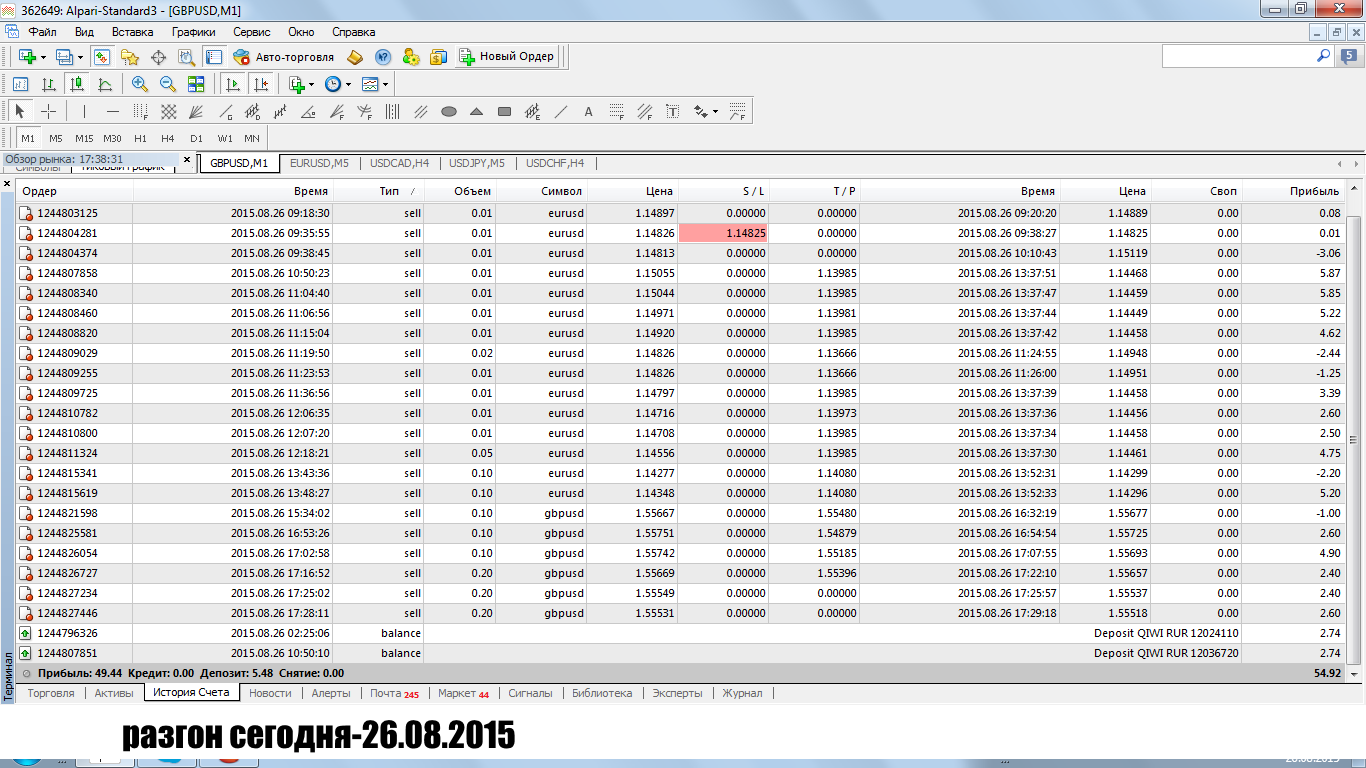Zoom in on the chart

(x=139, y=85)
